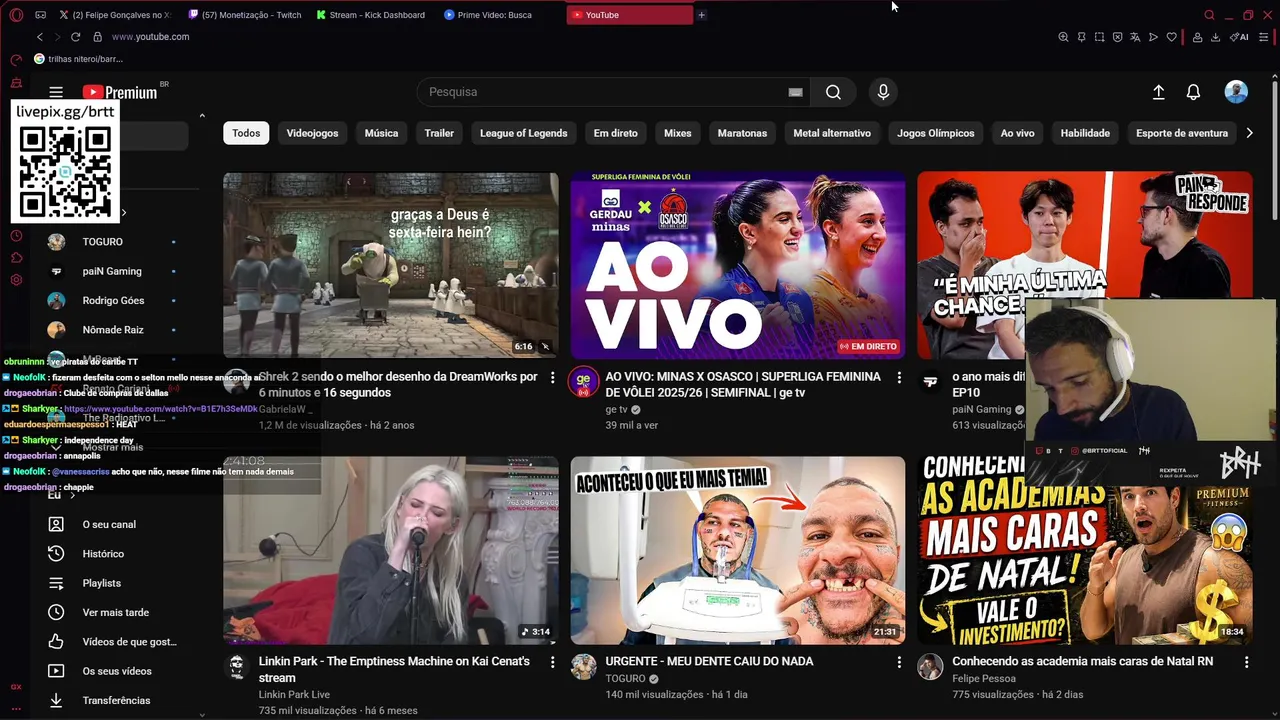1280x720 pixels.
Task: Open the AO VIVO Minas x Osasco thumbnail
Action: 738,265
